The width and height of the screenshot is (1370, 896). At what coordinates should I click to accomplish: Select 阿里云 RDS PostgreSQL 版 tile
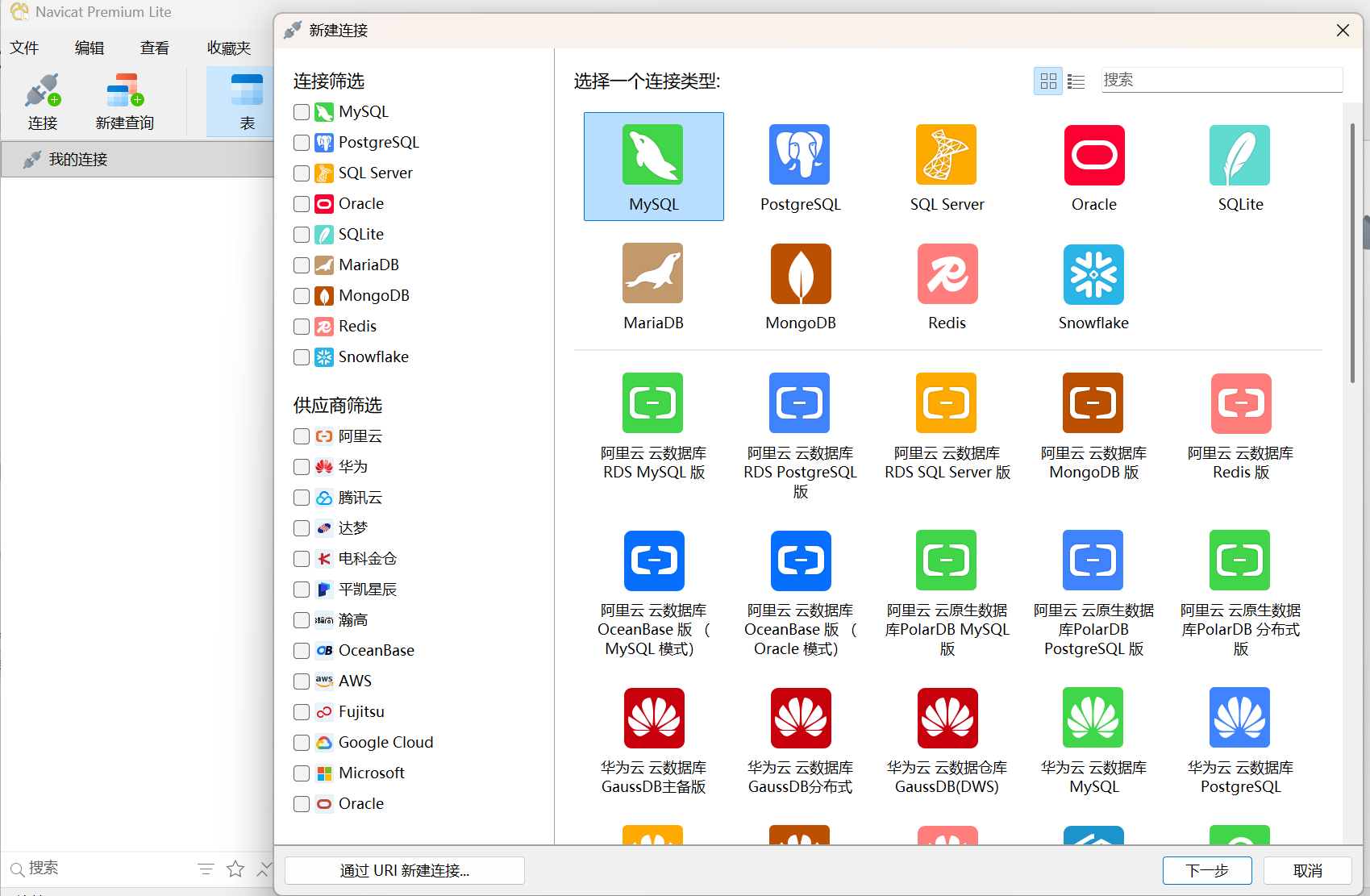tap(800, 435)
